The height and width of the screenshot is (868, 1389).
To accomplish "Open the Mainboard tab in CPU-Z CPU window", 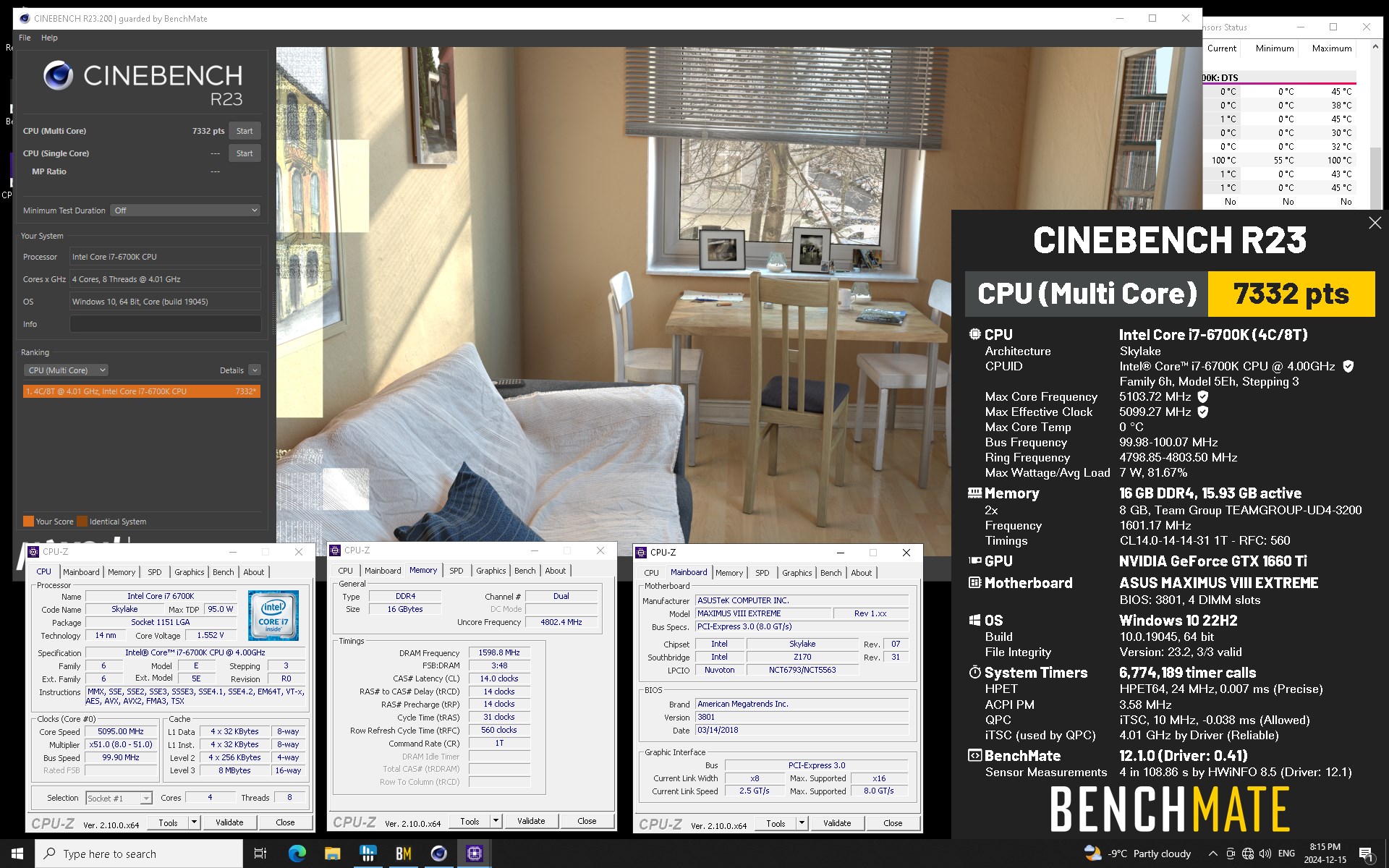I will pos(81,572).
